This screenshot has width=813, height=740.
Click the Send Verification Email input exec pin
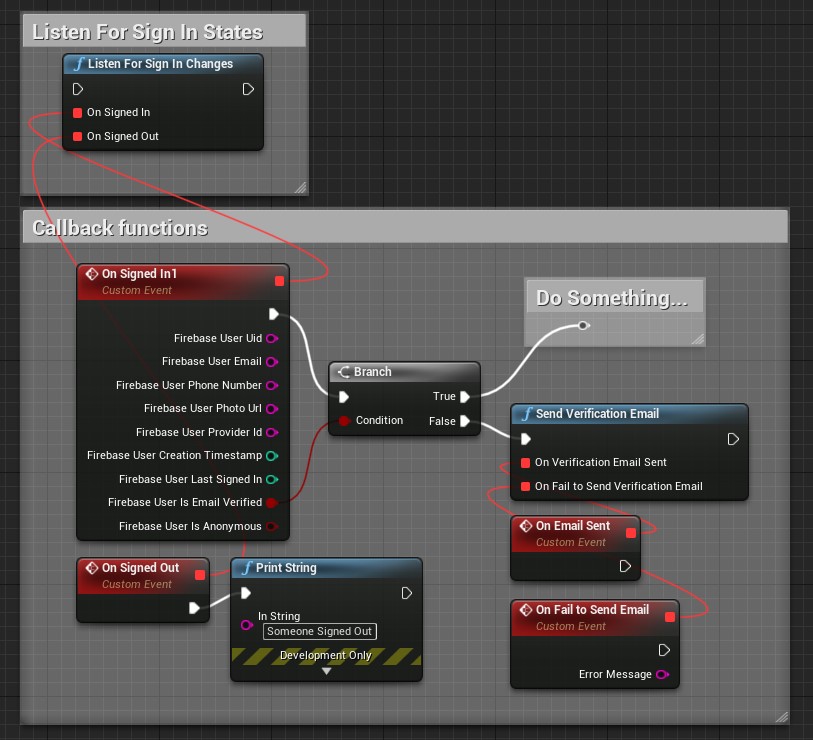pyautogui.click(x=525, y=439)
